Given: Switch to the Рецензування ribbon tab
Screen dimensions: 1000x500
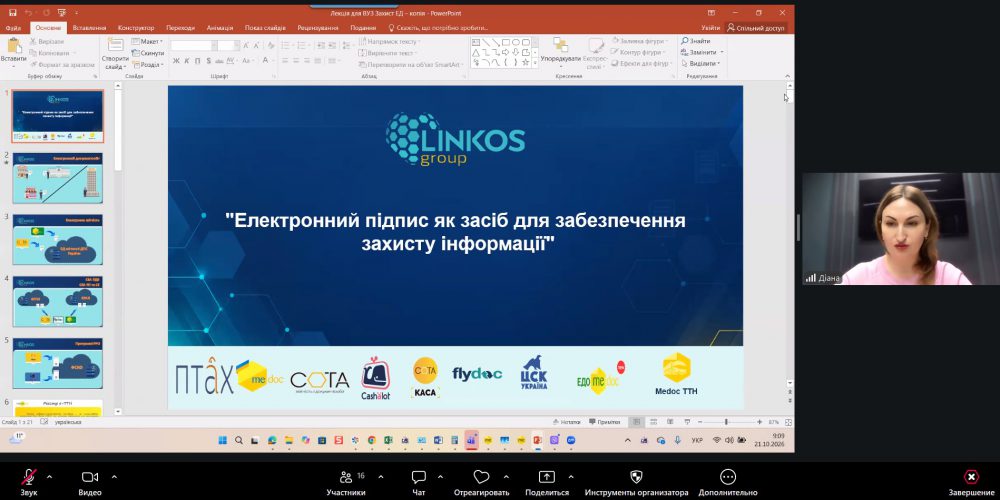Looking at the screenshot, I should click(318, 28).
